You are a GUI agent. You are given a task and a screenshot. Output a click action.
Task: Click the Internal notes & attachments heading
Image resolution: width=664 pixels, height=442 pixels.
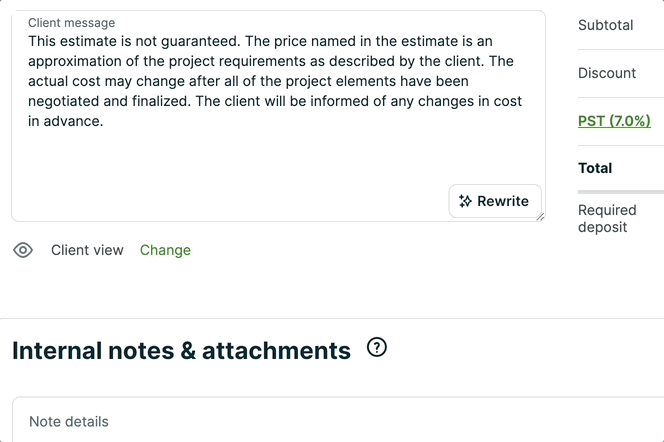pos(181,350)
